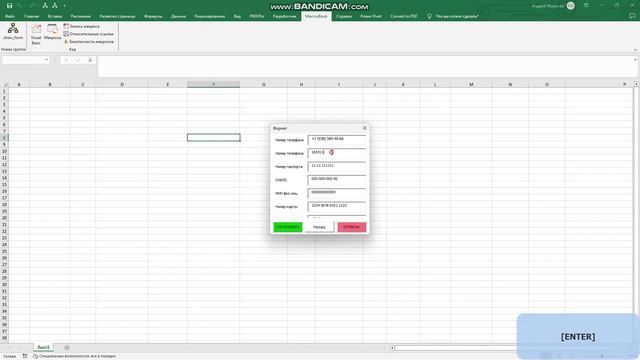The height and width of the screenshot is (360, 640).
Task: Click the red ОТМЕНА button in dialog
Action: coord(352,227)
